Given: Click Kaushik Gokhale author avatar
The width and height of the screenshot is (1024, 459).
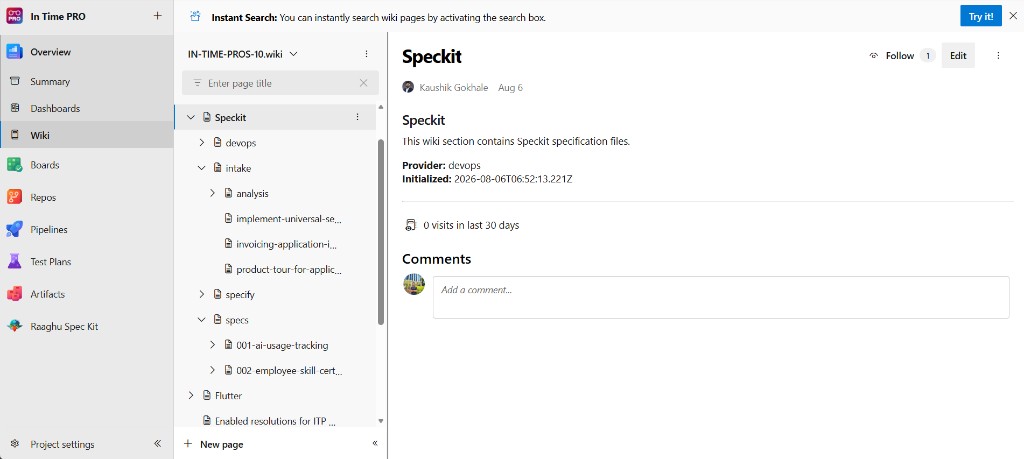Looking at the screenshot, I should pyautogui.click(x=408, y=87).
